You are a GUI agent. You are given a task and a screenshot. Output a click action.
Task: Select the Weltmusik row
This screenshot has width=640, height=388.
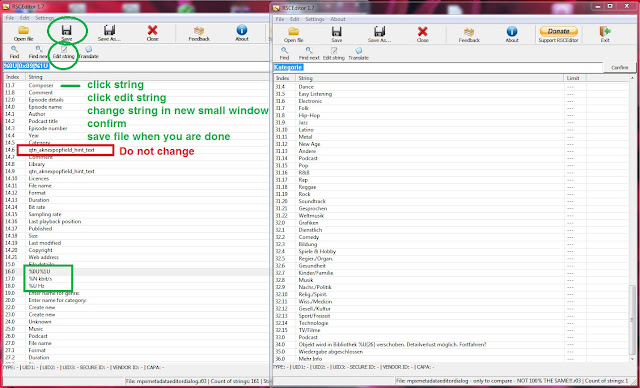pyautogui.click(x=451, y=215)
